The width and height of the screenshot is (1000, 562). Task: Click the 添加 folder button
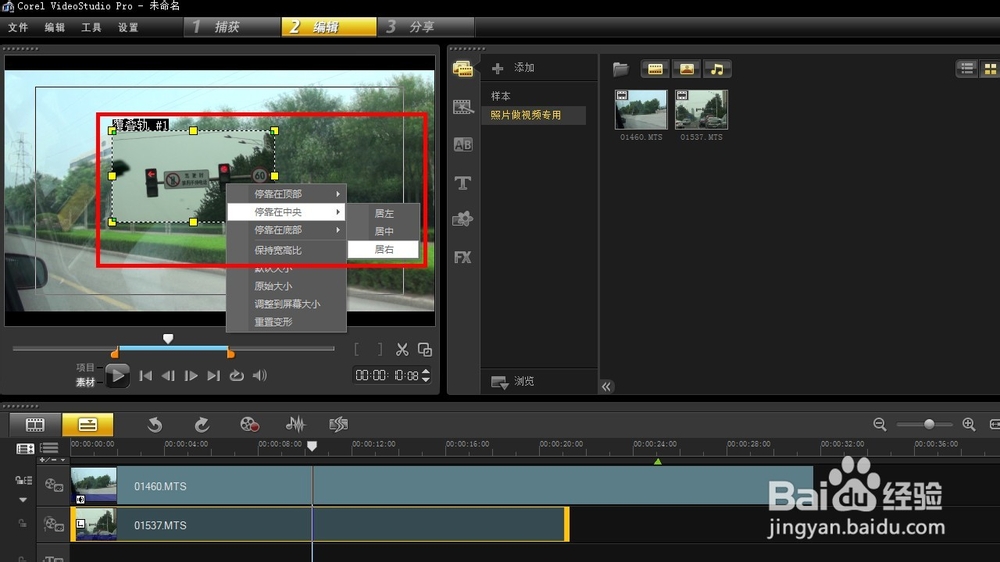(x=513, y=68)
